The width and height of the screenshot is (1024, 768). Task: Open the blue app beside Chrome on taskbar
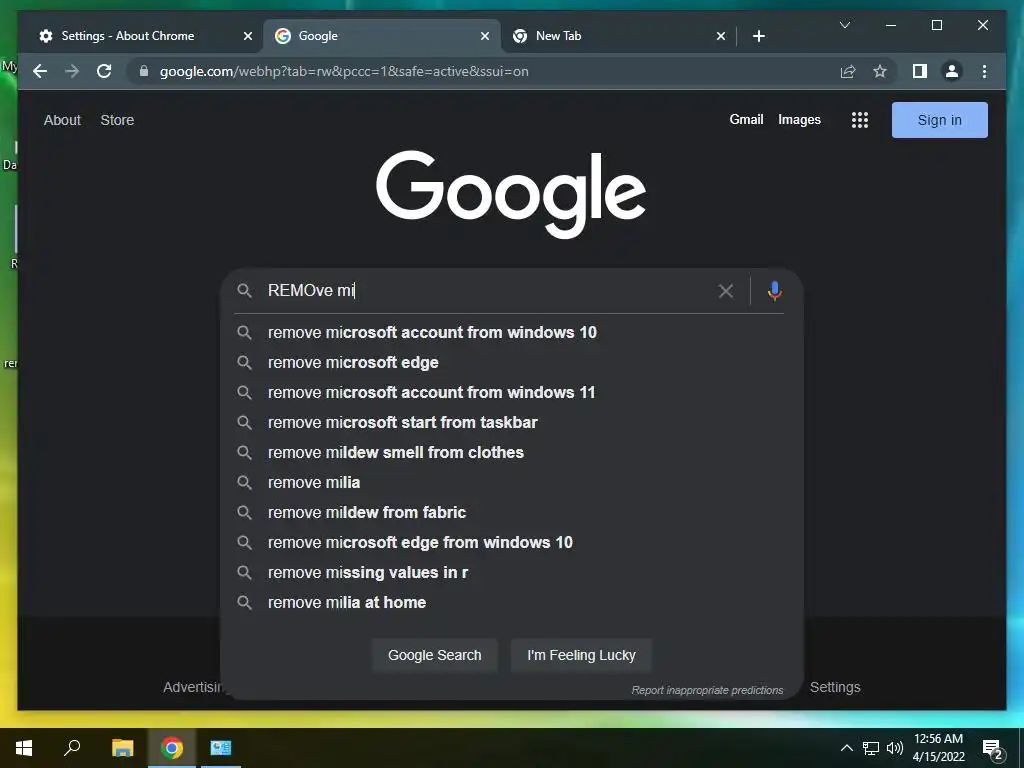tap(221, 748)
